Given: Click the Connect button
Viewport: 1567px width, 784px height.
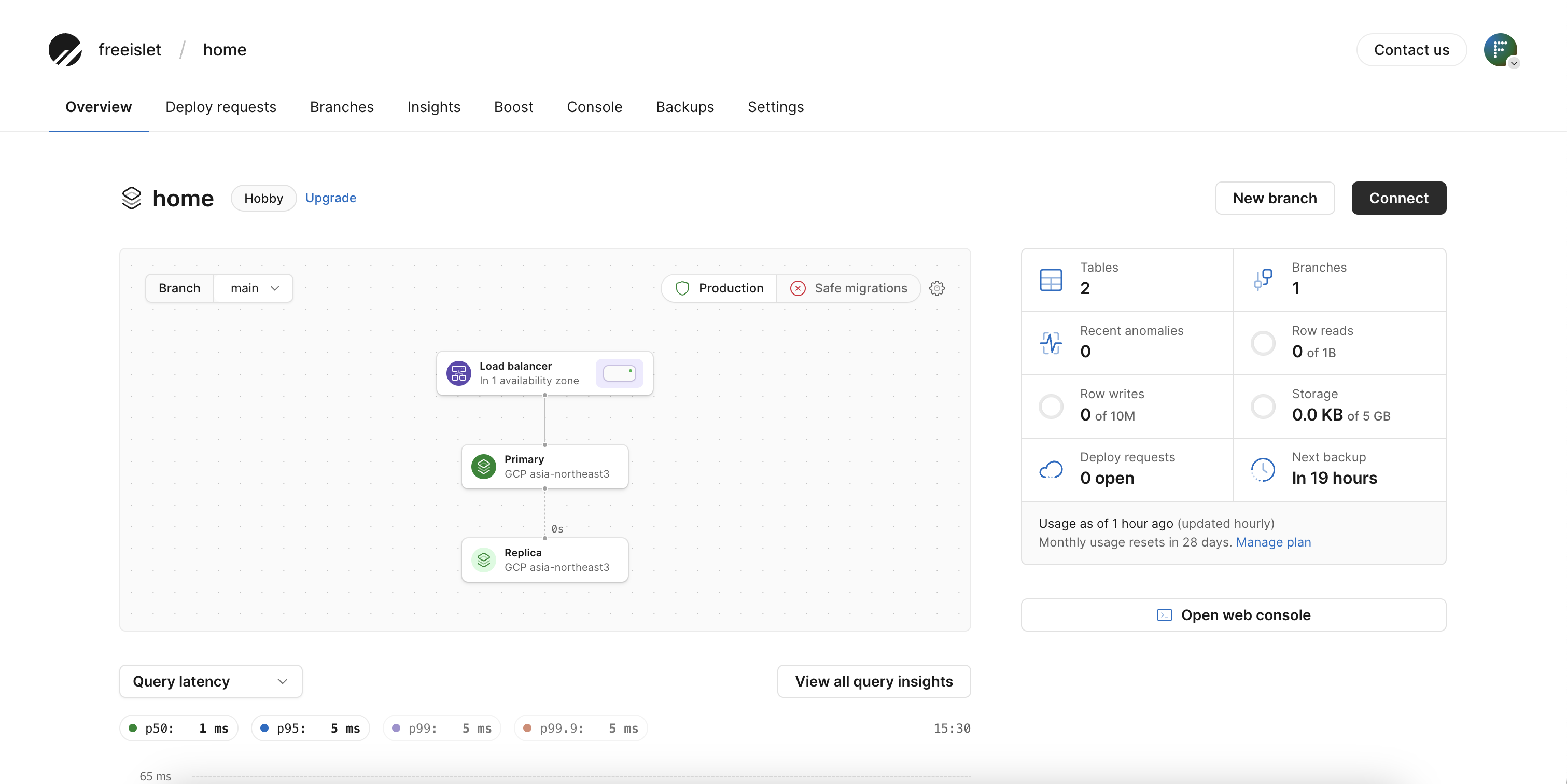Looking at the screenshot, I should [1398, 198].
